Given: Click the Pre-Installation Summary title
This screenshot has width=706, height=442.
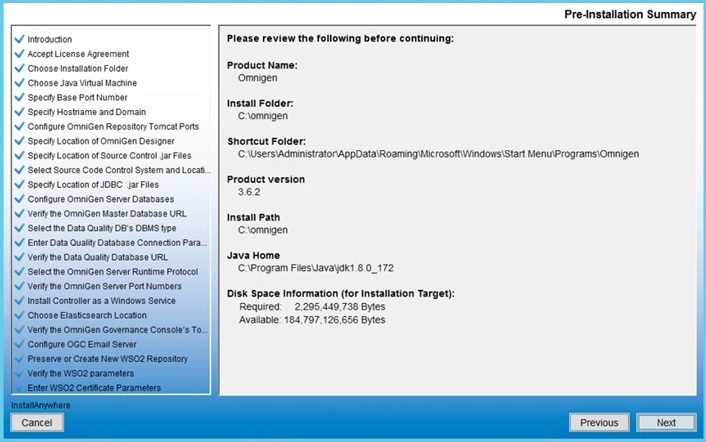Looking at the screenshot, I should point(630,14).
